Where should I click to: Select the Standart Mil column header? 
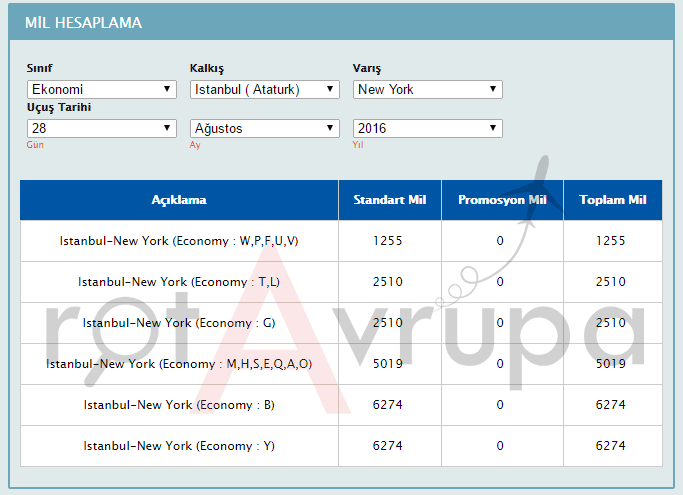pos(390,200)
